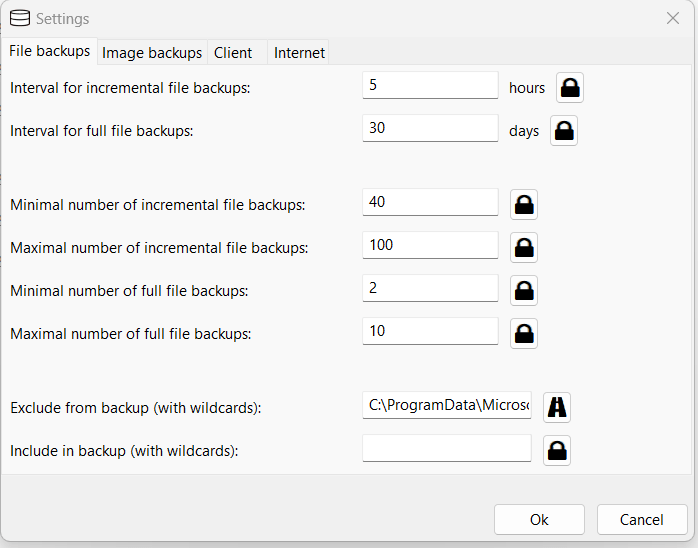
Task: Toggle lock for minimal full file backups
Action: [x=524, y=290]
